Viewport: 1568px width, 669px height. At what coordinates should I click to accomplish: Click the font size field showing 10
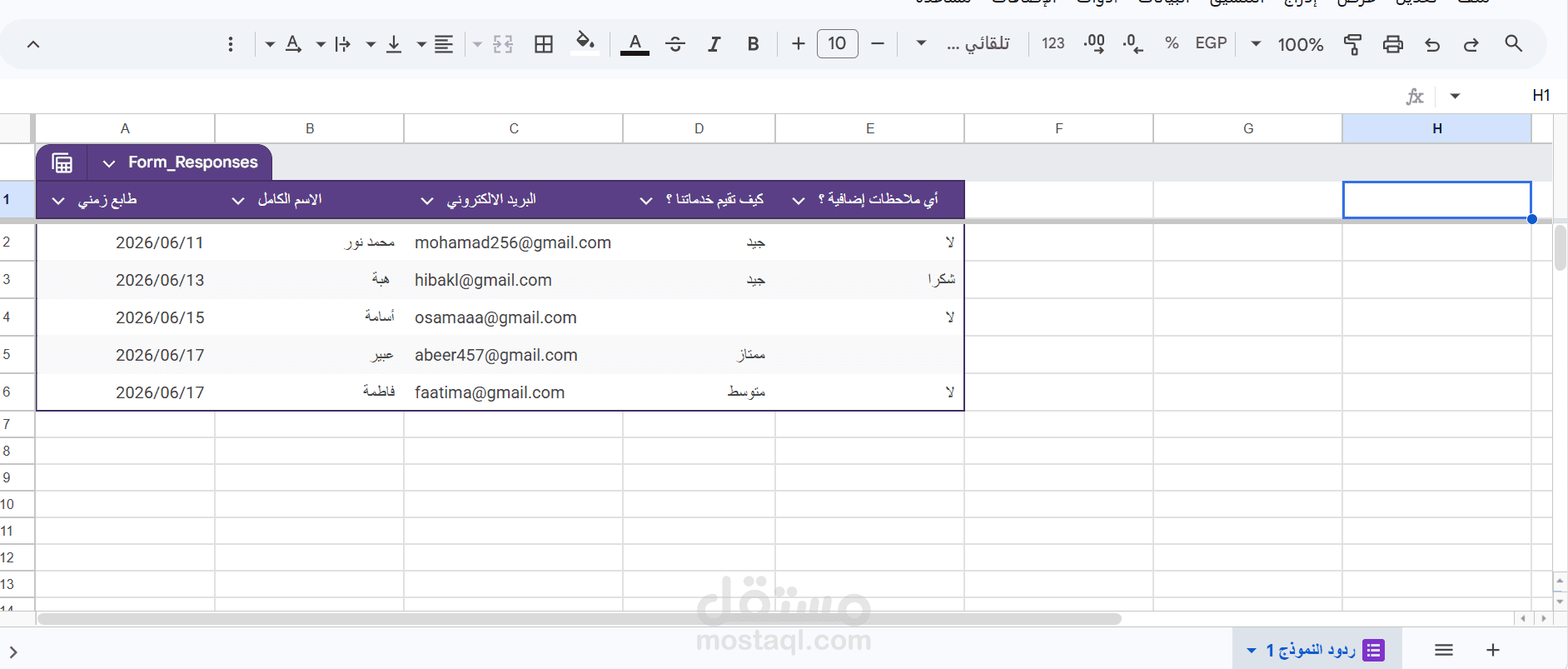point(837,43)
